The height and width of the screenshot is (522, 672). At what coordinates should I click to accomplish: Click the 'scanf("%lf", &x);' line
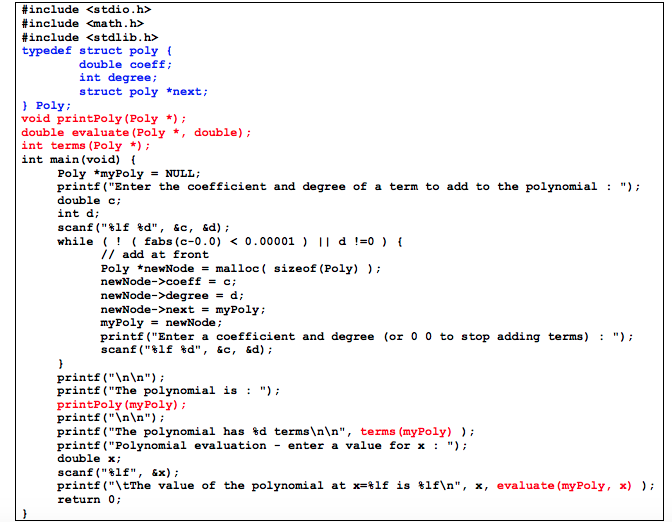click(118, 473)
